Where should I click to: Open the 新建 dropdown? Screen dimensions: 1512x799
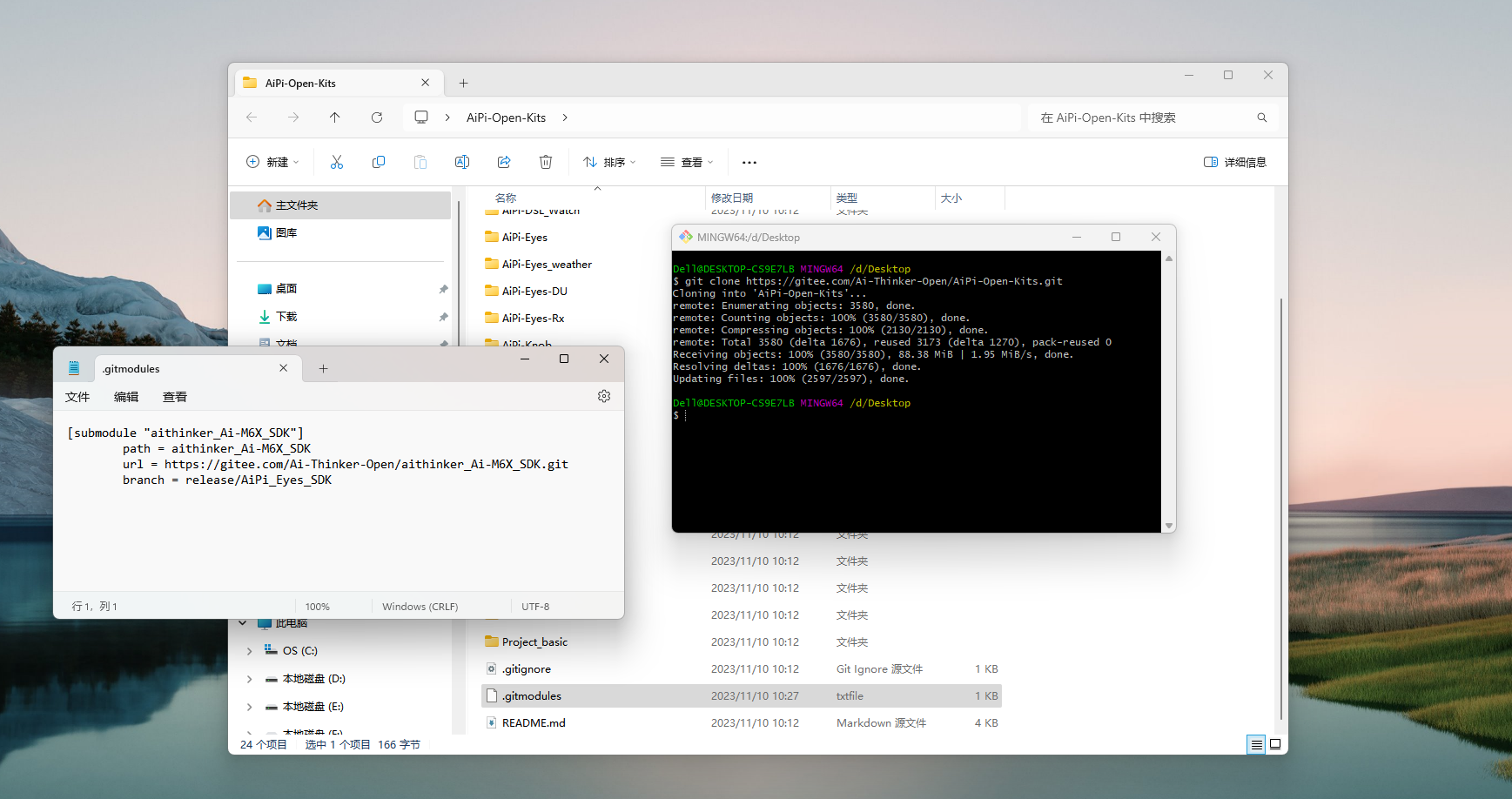(272, 162)
